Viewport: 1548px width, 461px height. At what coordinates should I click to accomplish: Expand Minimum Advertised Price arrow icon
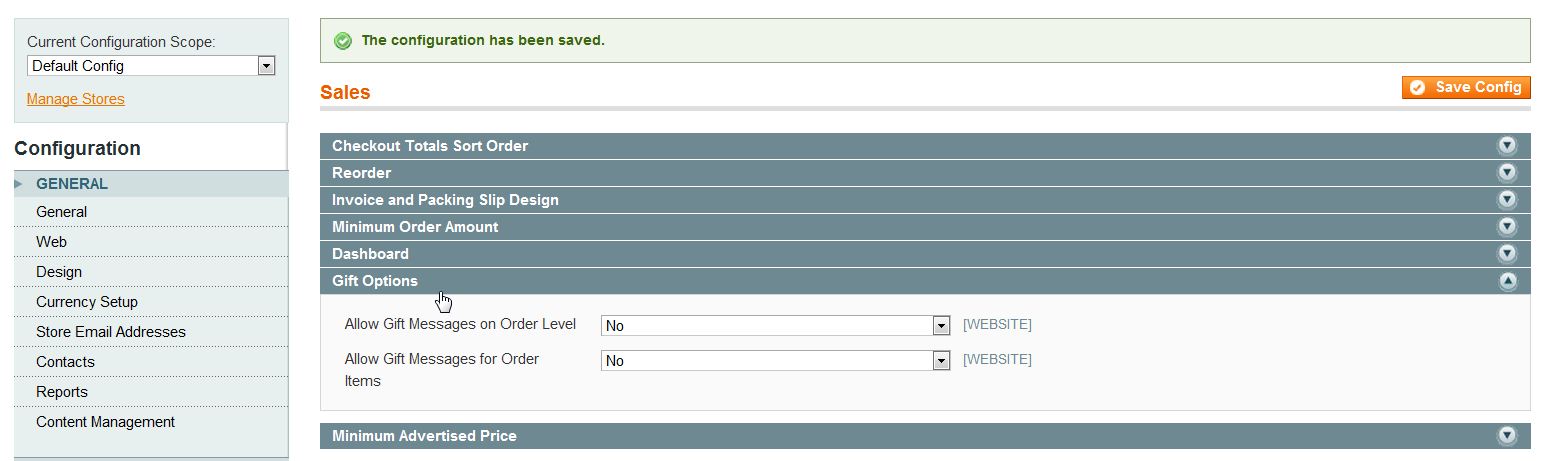(1506, 436)
